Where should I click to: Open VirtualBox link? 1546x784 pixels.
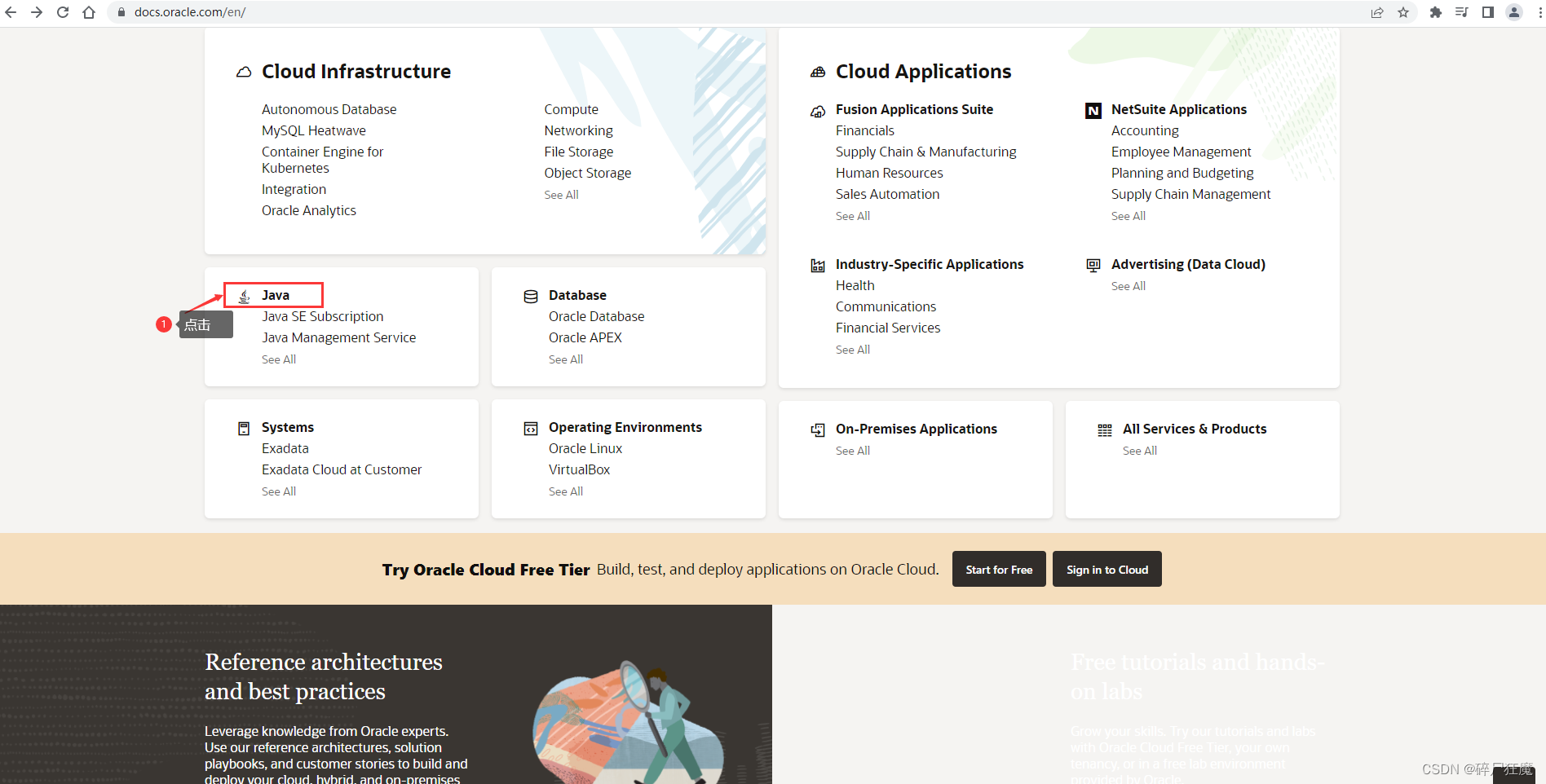[x=580, y=469]
